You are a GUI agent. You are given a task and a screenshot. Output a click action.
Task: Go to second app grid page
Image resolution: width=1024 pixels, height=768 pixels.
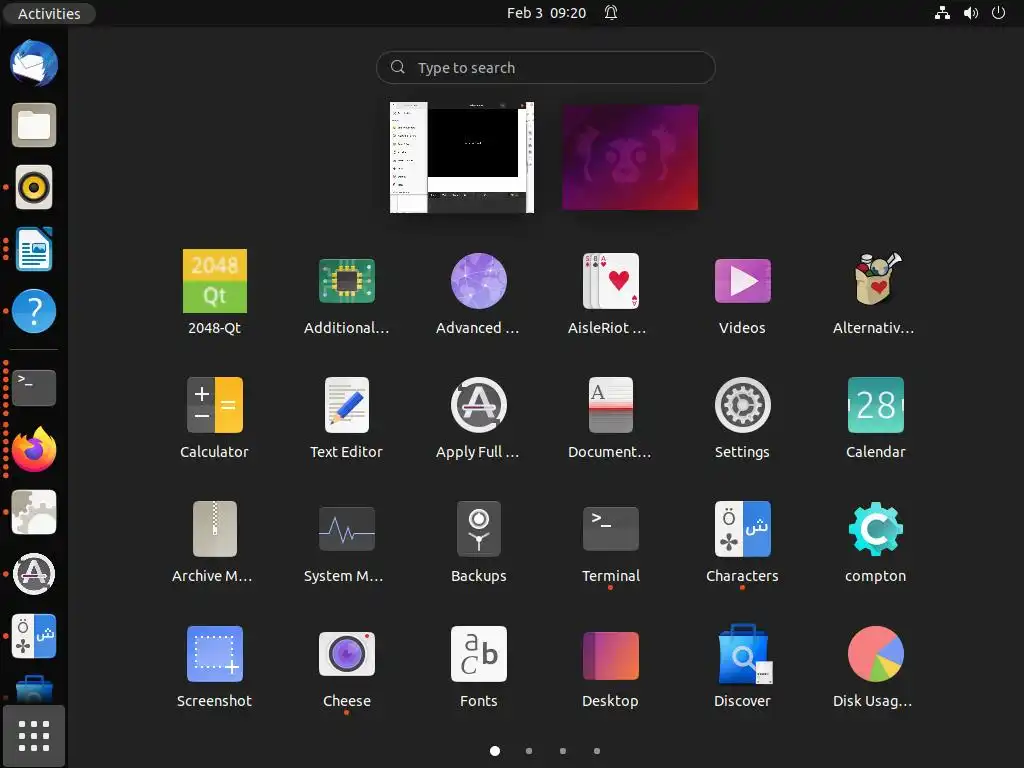point(529,751)
